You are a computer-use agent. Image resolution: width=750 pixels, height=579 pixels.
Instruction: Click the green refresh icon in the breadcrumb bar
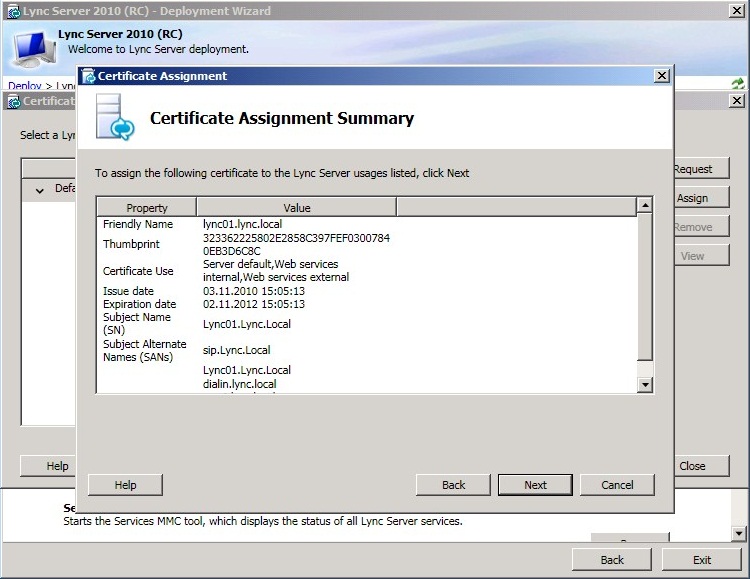[737, 85]
